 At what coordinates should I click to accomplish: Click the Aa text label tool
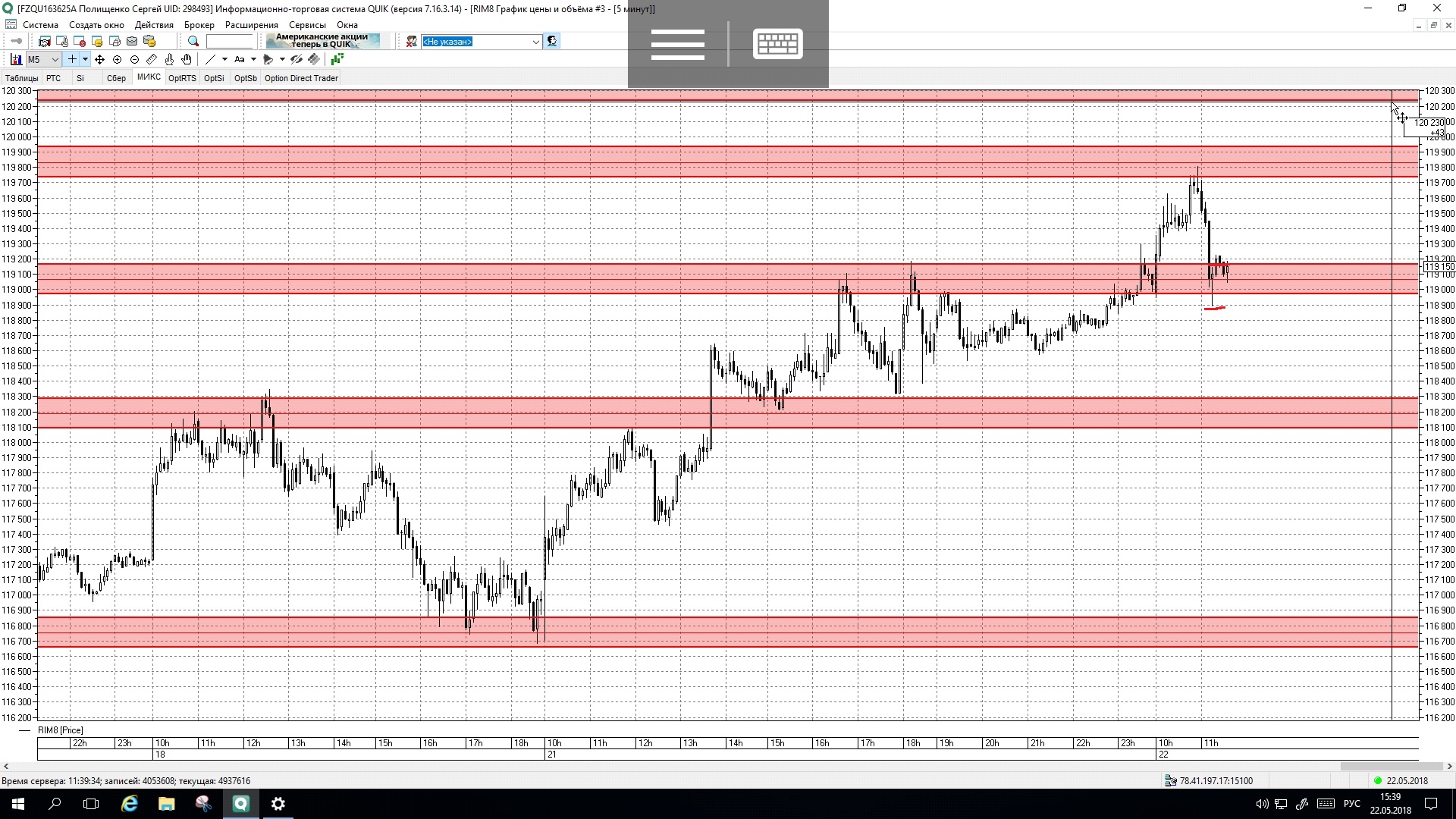[x=240, y=59]
